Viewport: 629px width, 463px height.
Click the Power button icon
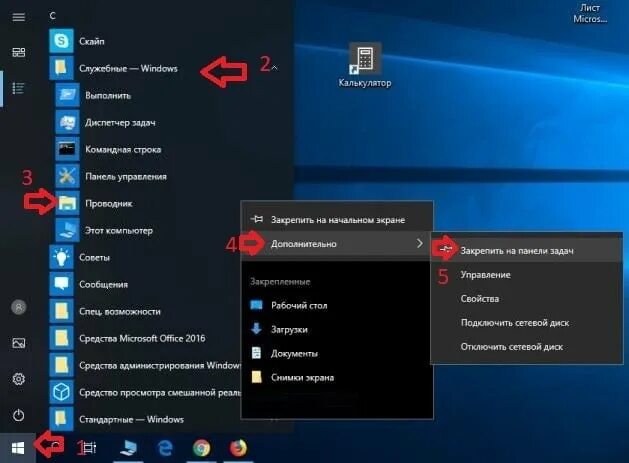pyautogui.click(x=18, y=415)
